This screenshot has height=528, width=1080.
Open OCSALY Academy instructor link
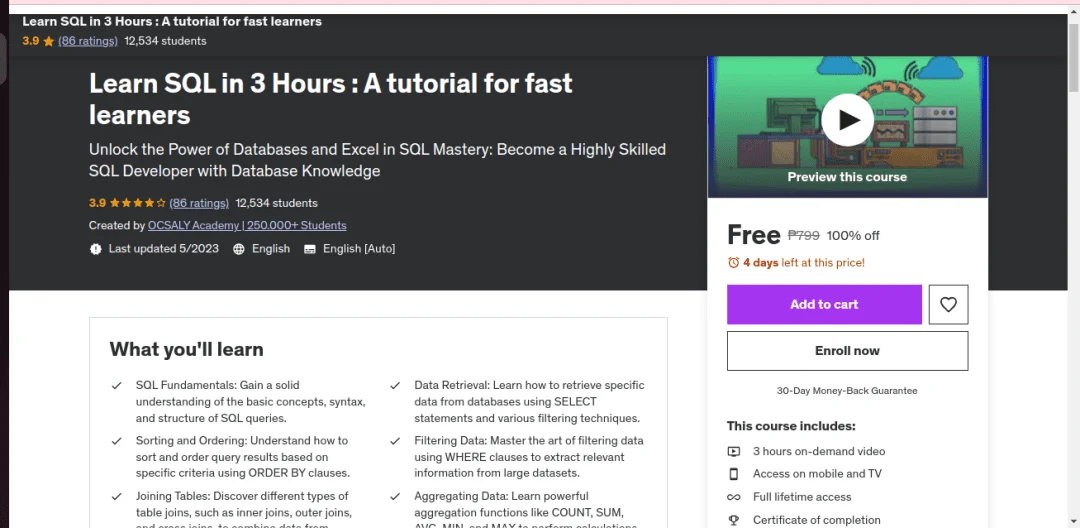tap(247, 226)
